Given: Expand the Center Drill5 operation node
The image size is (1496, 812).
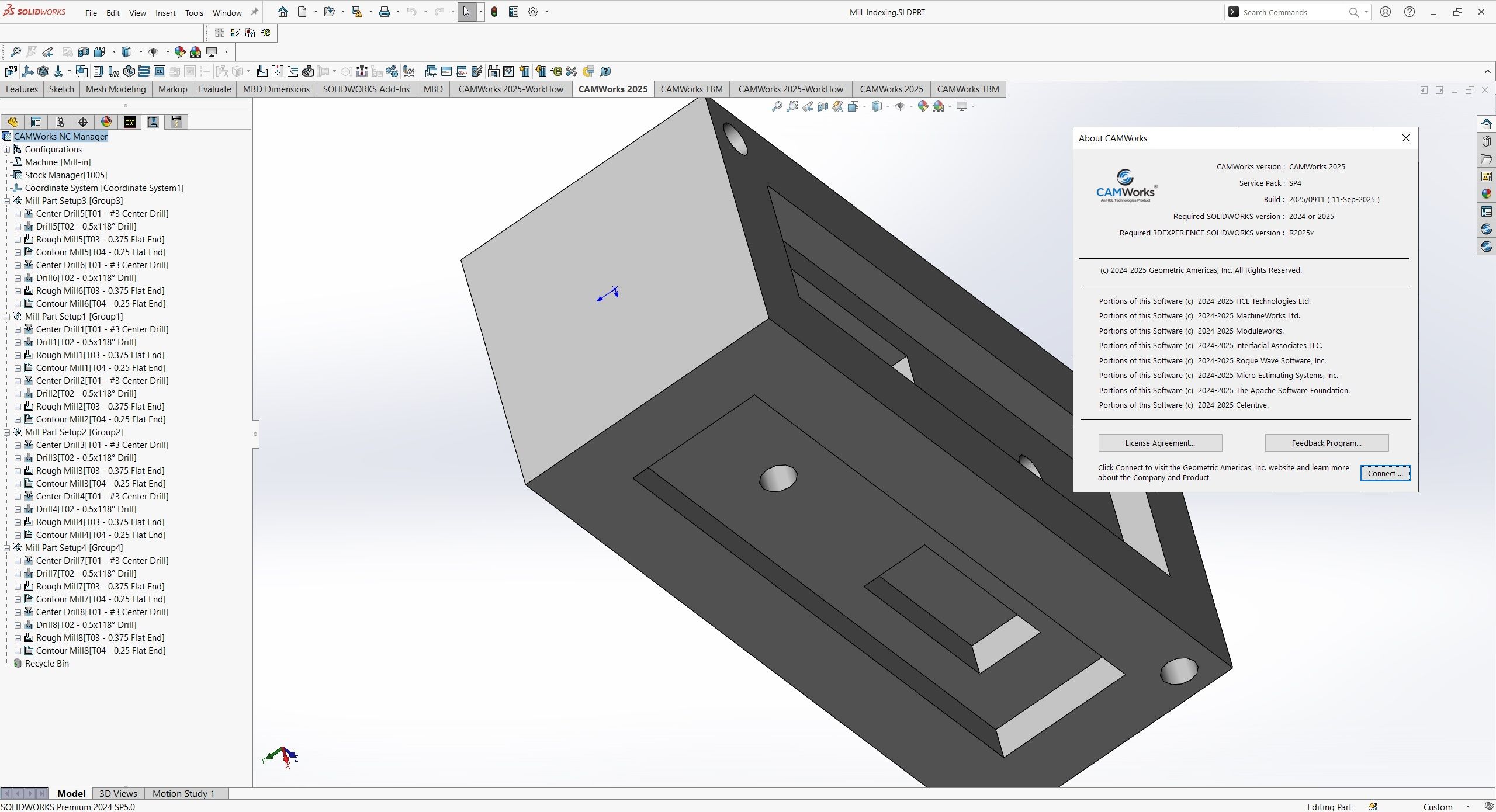Looking at the screenshot, I should 18,213.
